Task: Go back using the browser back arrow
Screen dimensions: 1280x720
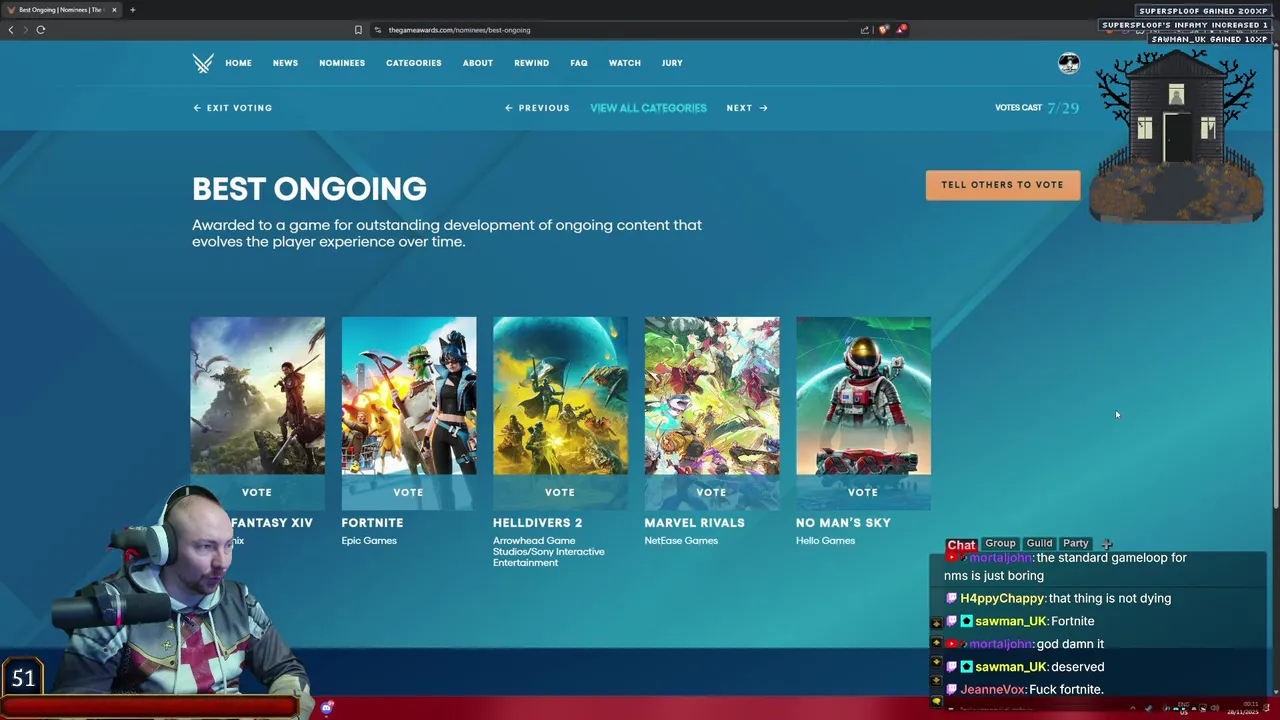Action: click(x=11, y=29)
